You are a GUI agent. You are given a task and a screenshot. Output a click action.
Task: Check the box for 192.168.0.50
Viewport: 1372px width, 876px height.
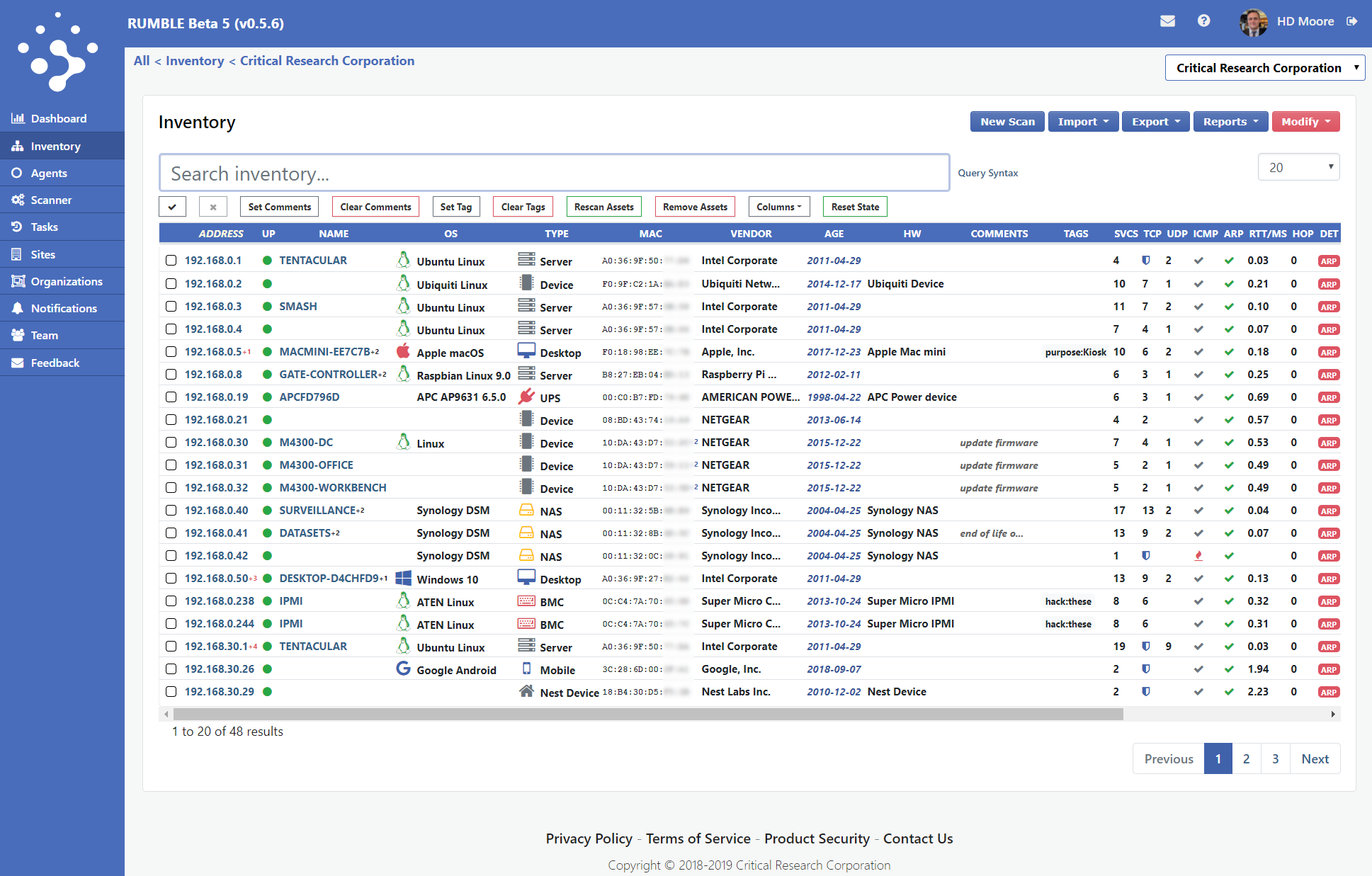click(x=171, y=579)
